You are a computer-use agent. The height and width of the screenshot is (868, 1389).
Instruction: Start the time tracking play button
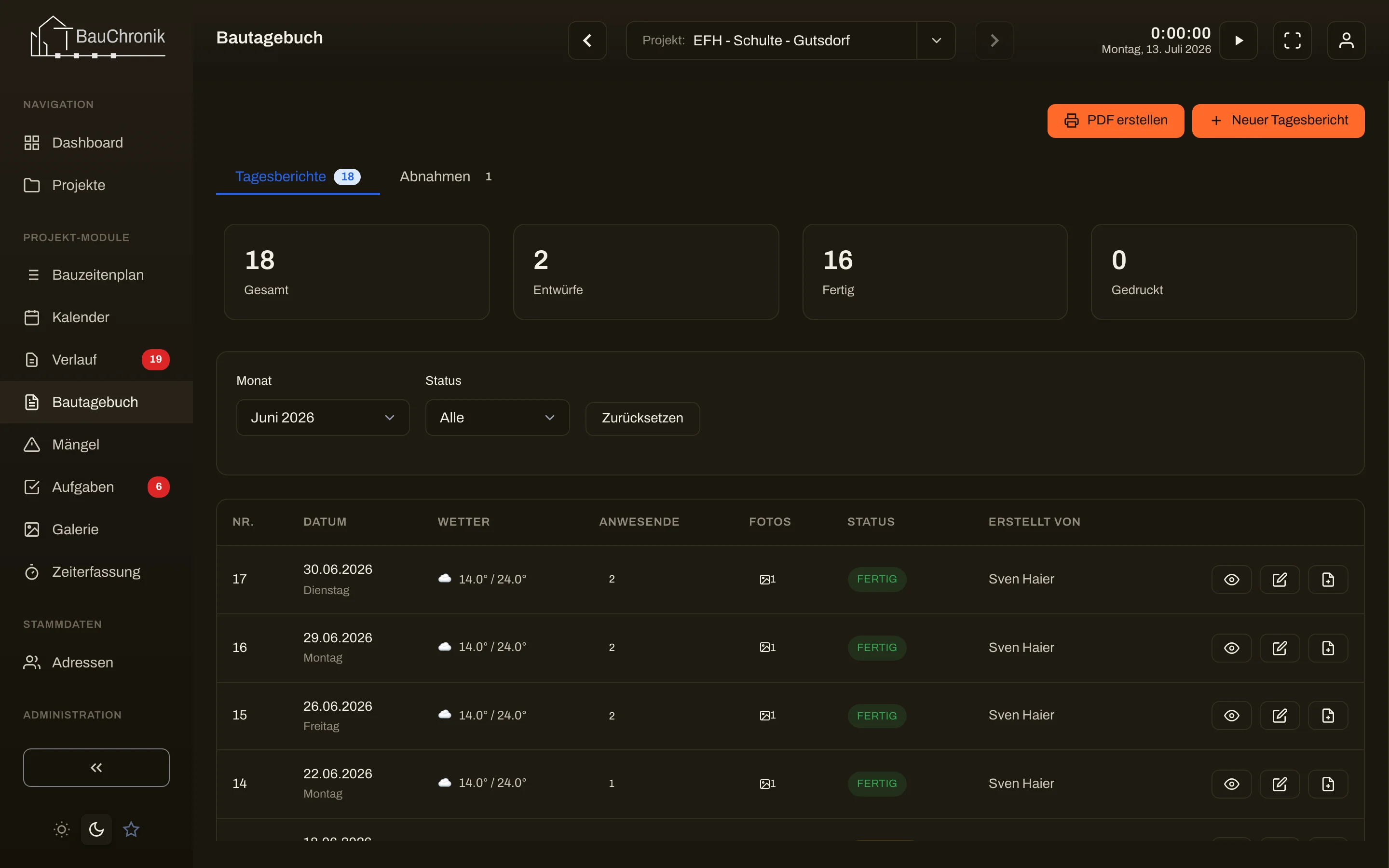pyautogui.click(x=1239, y=40)
